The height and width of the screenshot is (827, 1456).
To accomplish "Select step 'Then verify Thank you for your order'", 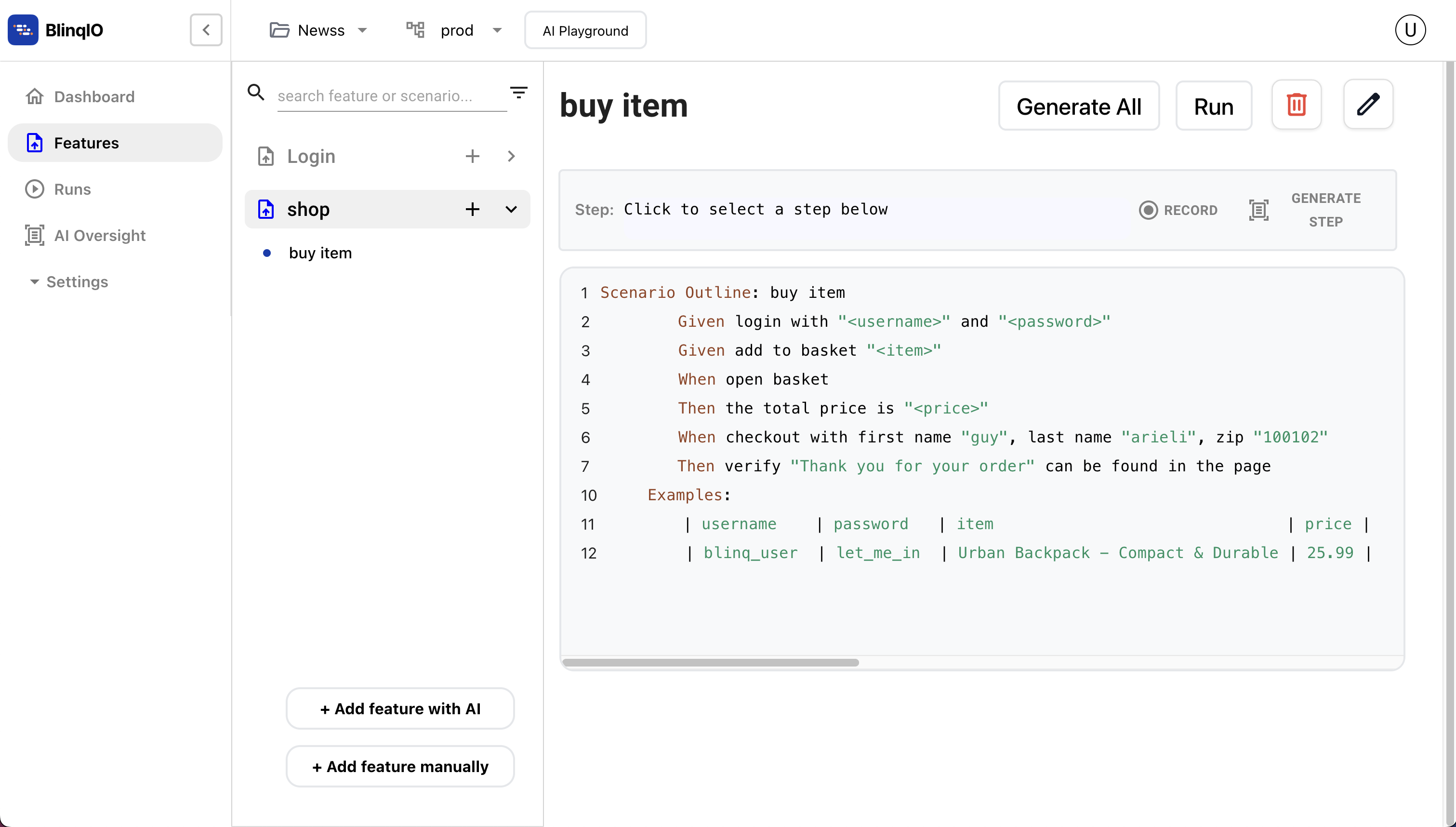I will click(x=974, y=467).
